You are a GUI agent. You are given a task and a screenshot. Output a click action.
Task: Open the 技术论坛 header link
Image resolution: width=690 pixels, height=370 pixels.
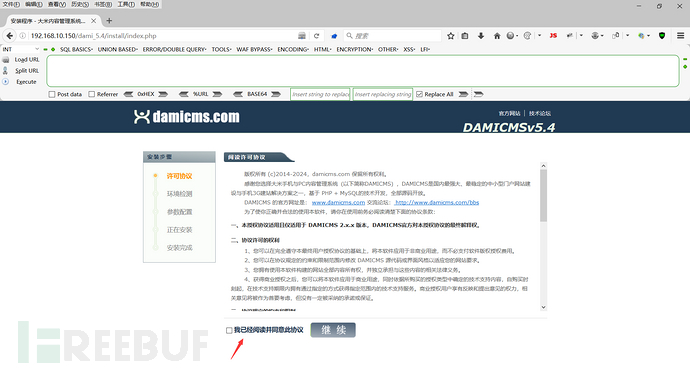click(540, 114)
